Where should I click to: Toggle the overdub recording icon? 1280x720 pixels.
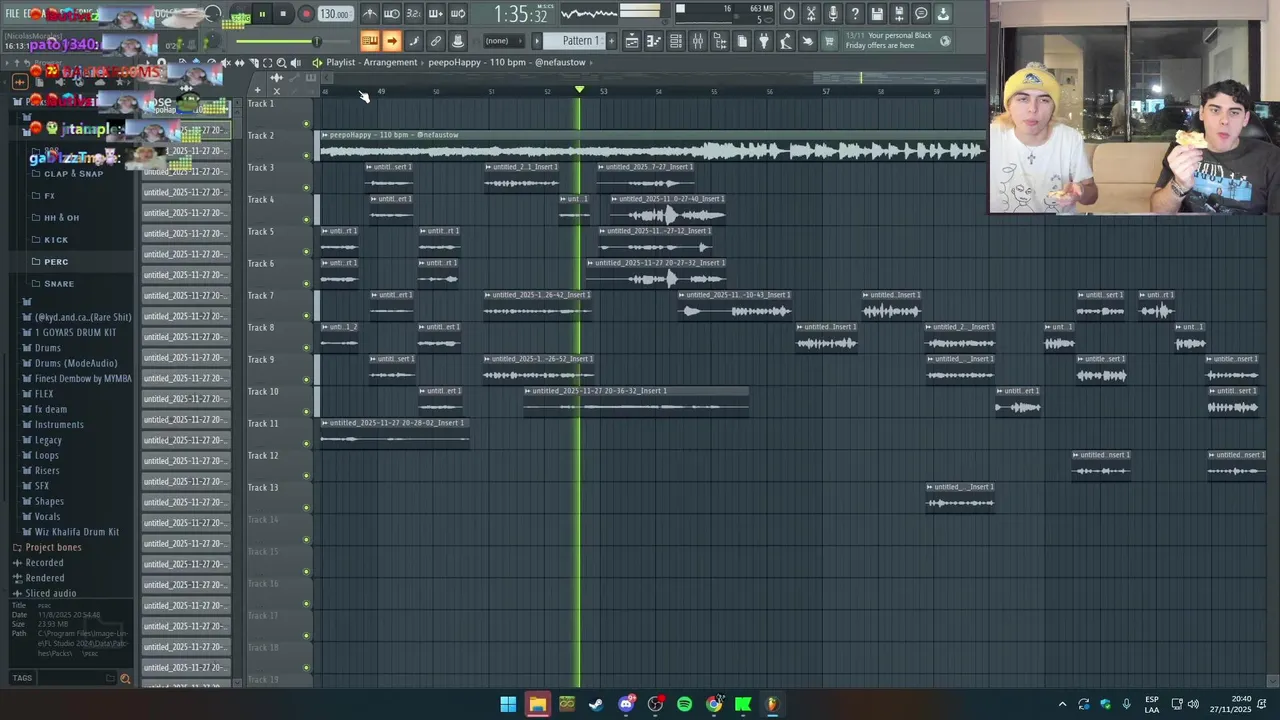pos(436,14)
